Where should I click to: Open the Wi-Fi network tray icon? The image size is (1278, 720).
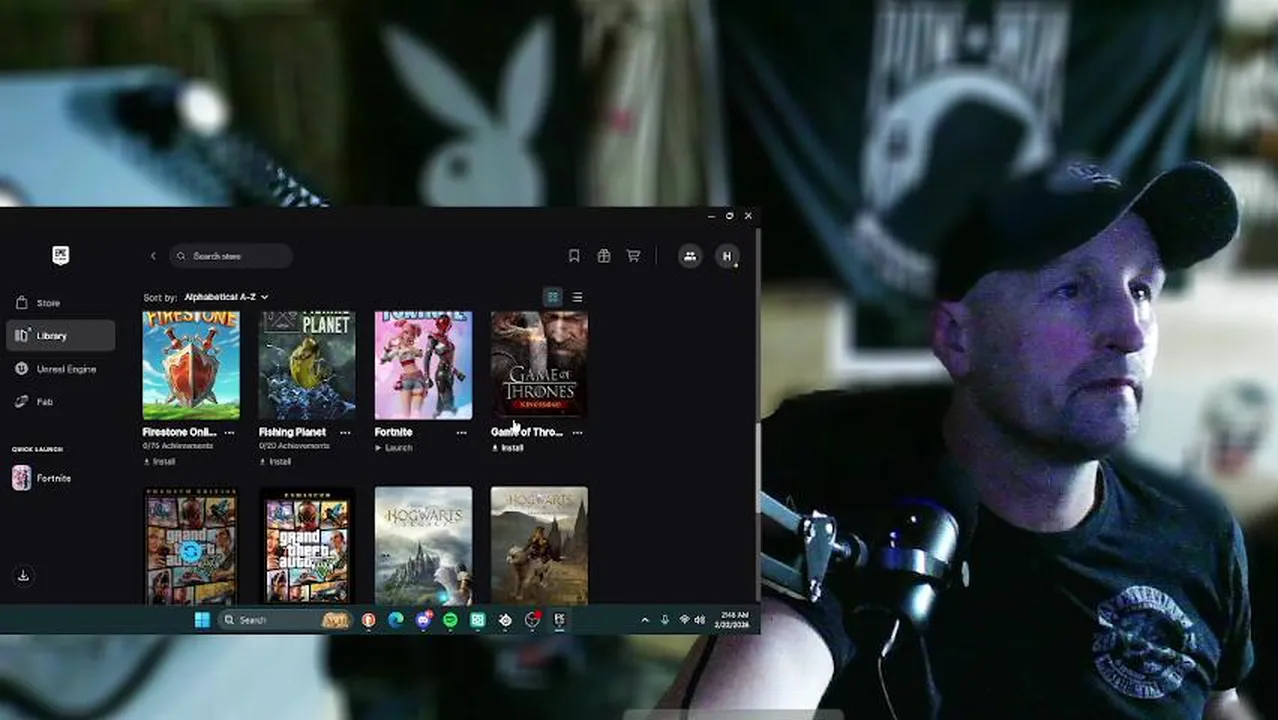(x=684, y=620)
